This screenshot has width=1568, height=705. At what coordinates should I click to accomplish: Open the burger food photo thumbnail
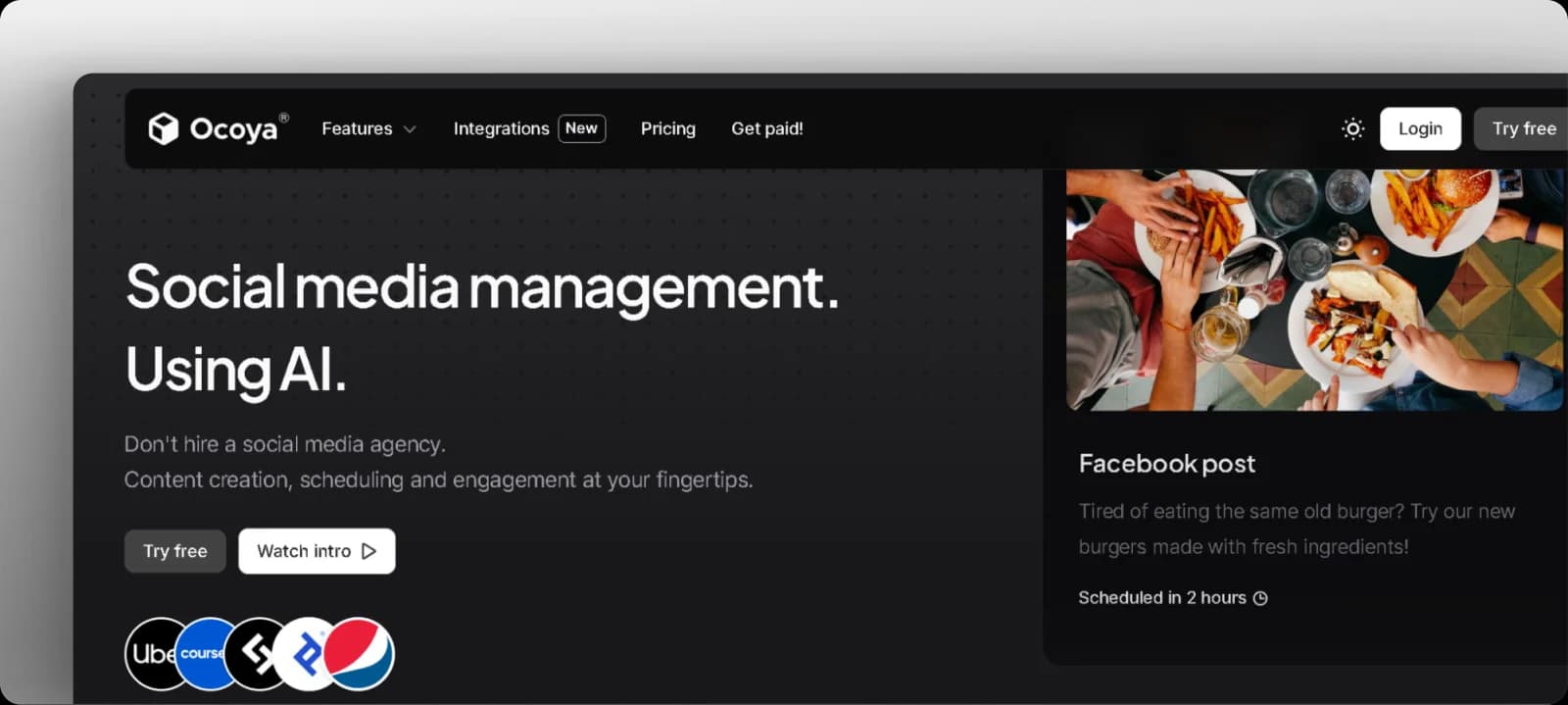tap(1315, 290)
